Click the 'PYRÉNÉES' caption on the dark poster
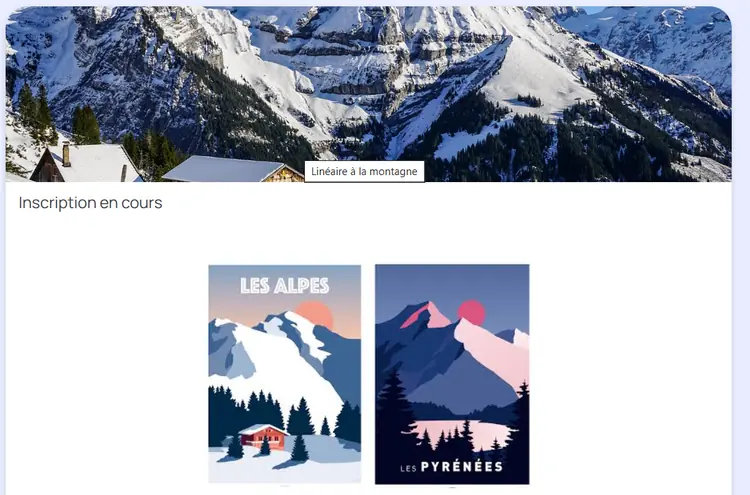 click(x=462, y=466)
